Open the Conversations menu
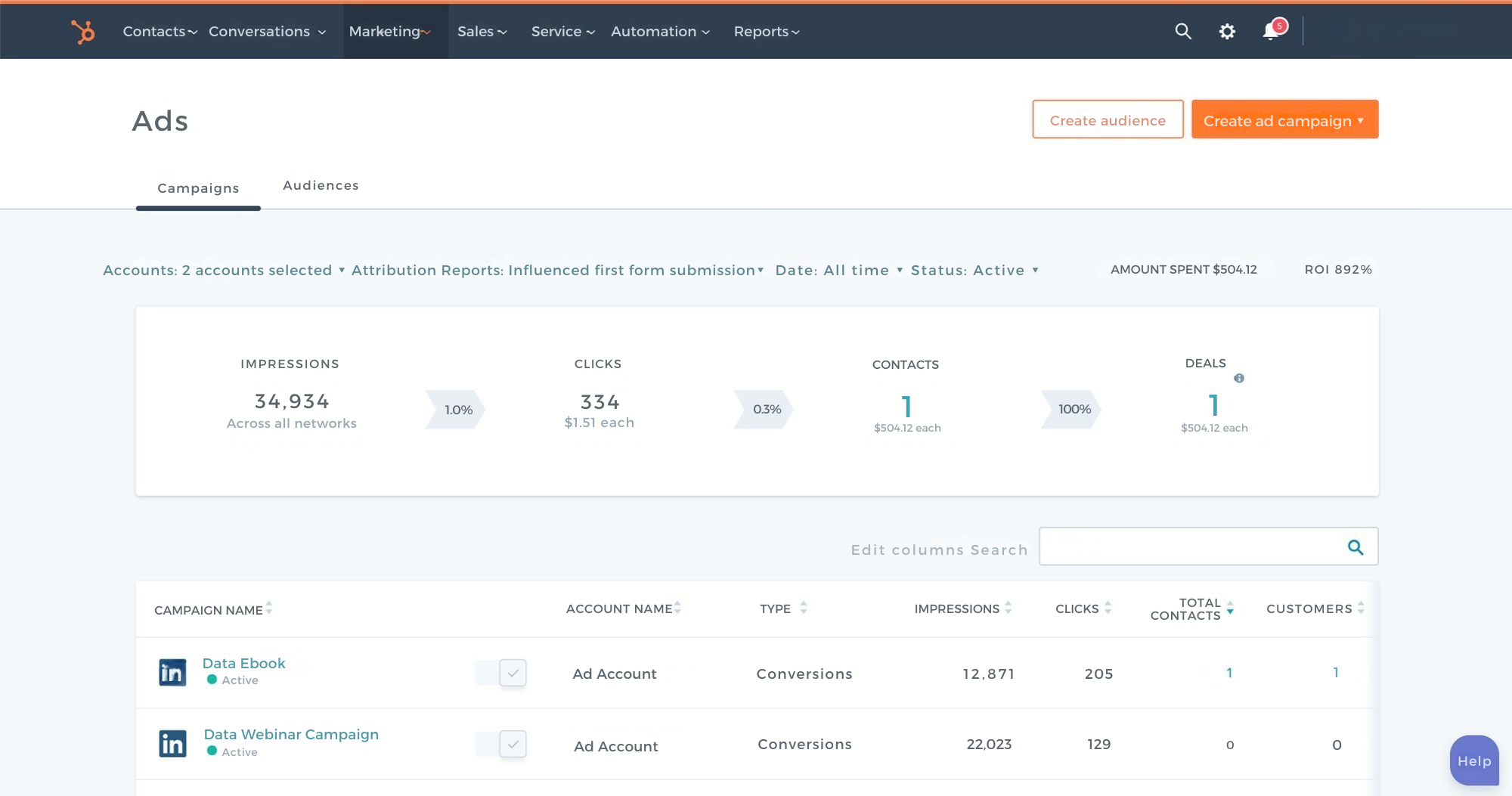This screenshot has height=796, width=1512. pyautogui.click(x=268, y=32)
